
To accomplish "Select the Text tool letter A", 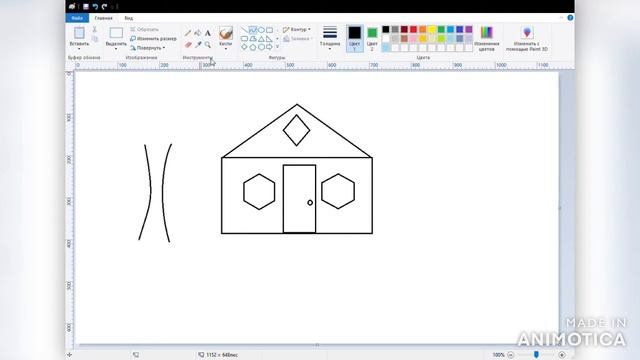I will (208, 33).
